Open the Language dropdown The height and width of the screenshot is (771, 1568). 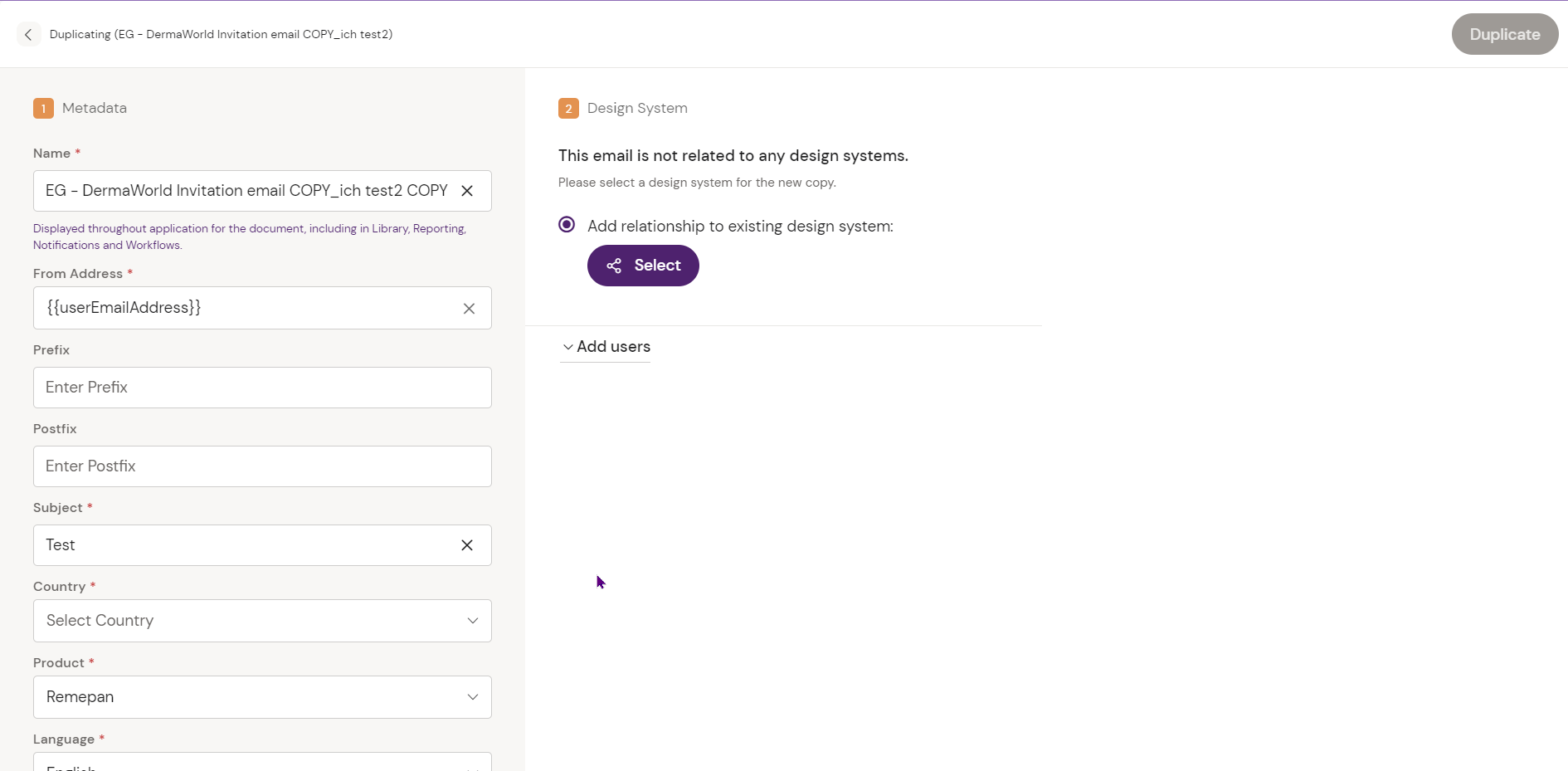click(262, 764)
